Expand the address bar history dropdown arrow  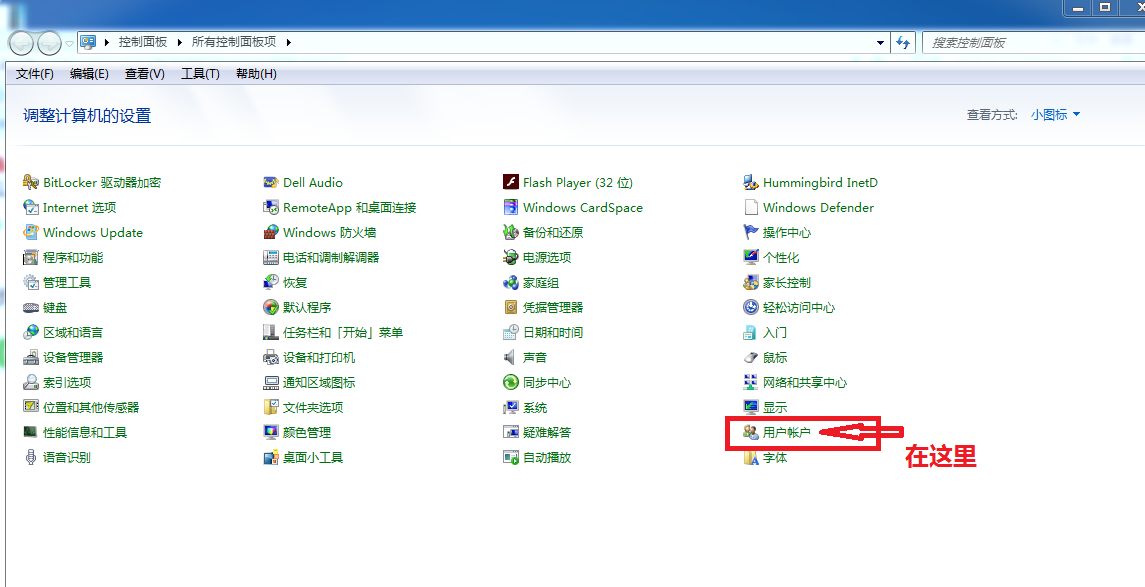[881, 42]
